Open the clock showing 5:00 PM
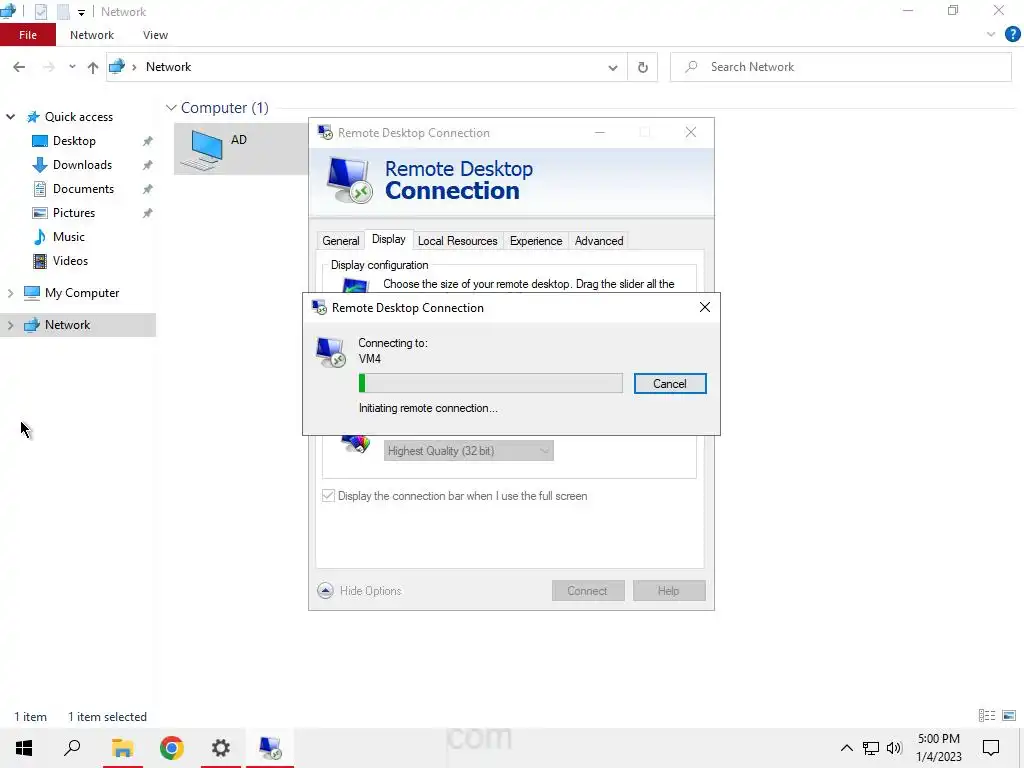The height and width of the screenshot is (768, 1024). pos(938,748)
